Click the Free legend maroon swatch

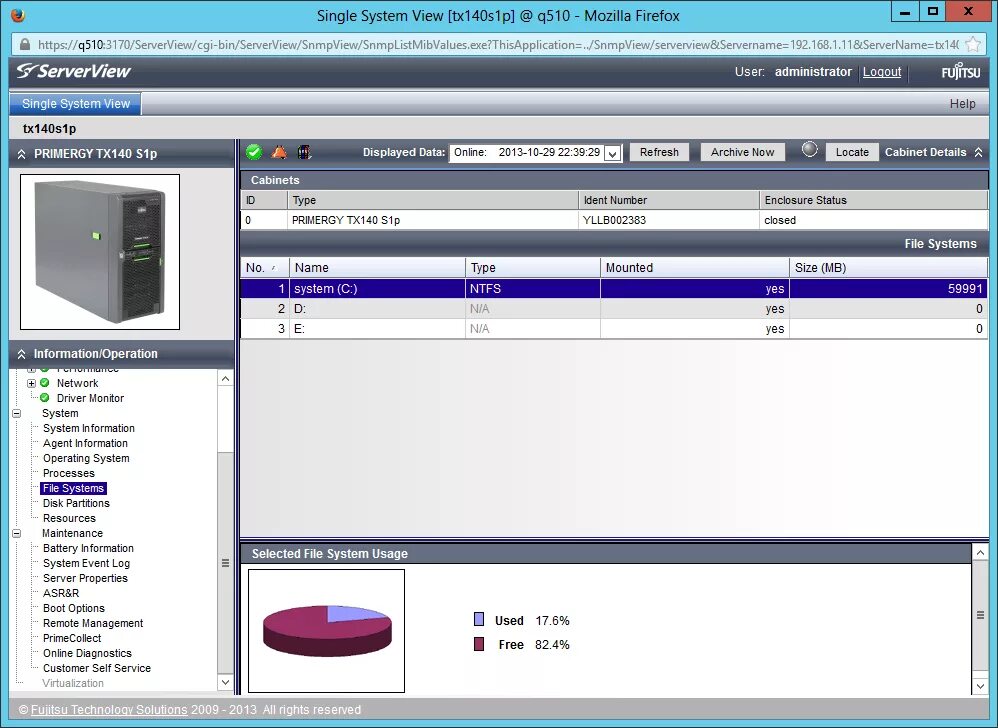(x=479, y=644)
